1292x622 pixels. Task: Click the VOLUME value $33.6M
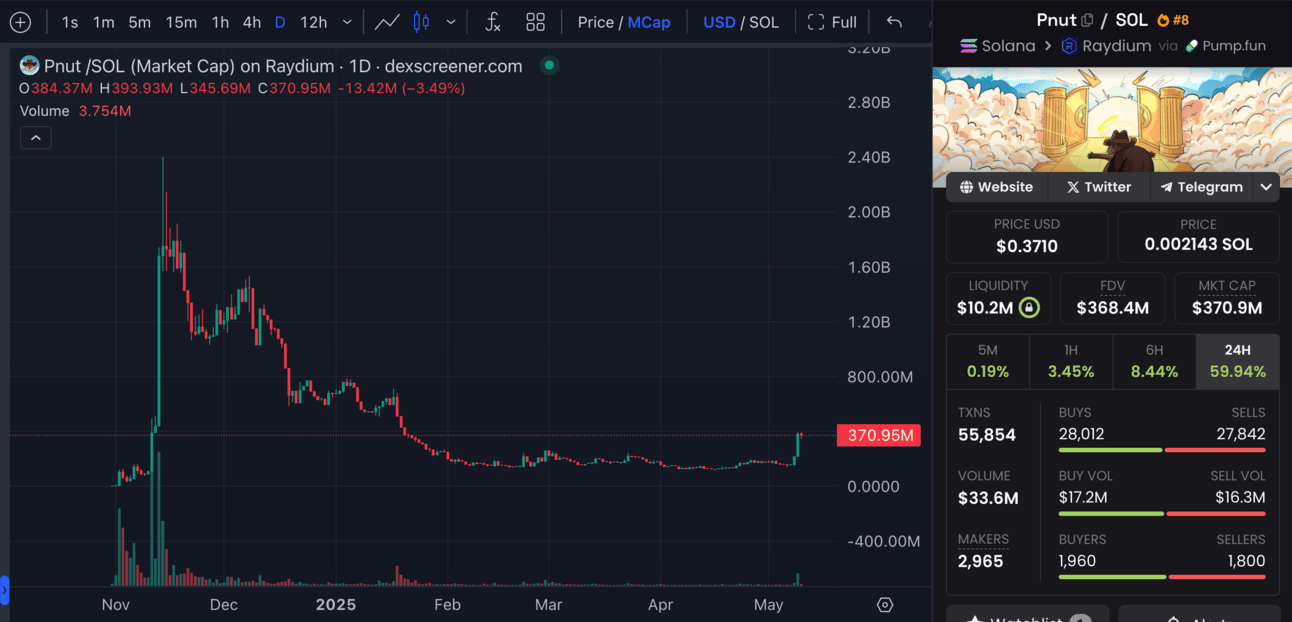click(988, 498)
